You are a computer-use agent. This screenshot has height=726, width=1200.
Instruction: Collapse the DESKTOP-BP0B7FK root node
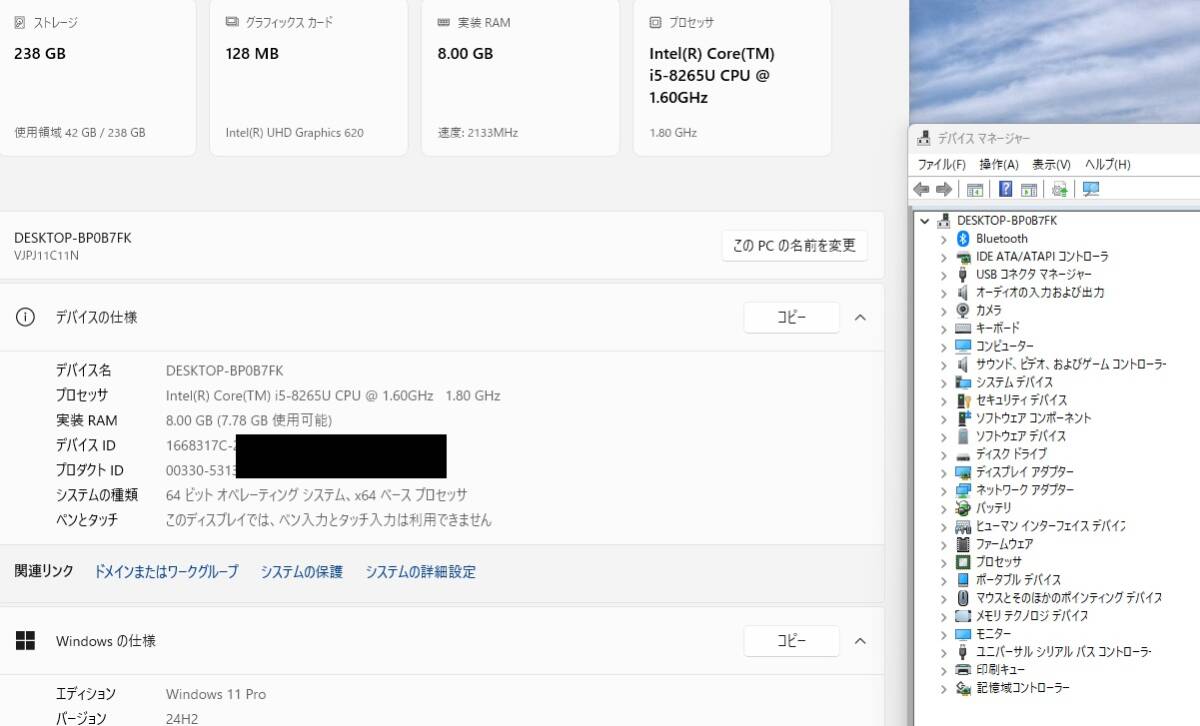pos(925,220)
